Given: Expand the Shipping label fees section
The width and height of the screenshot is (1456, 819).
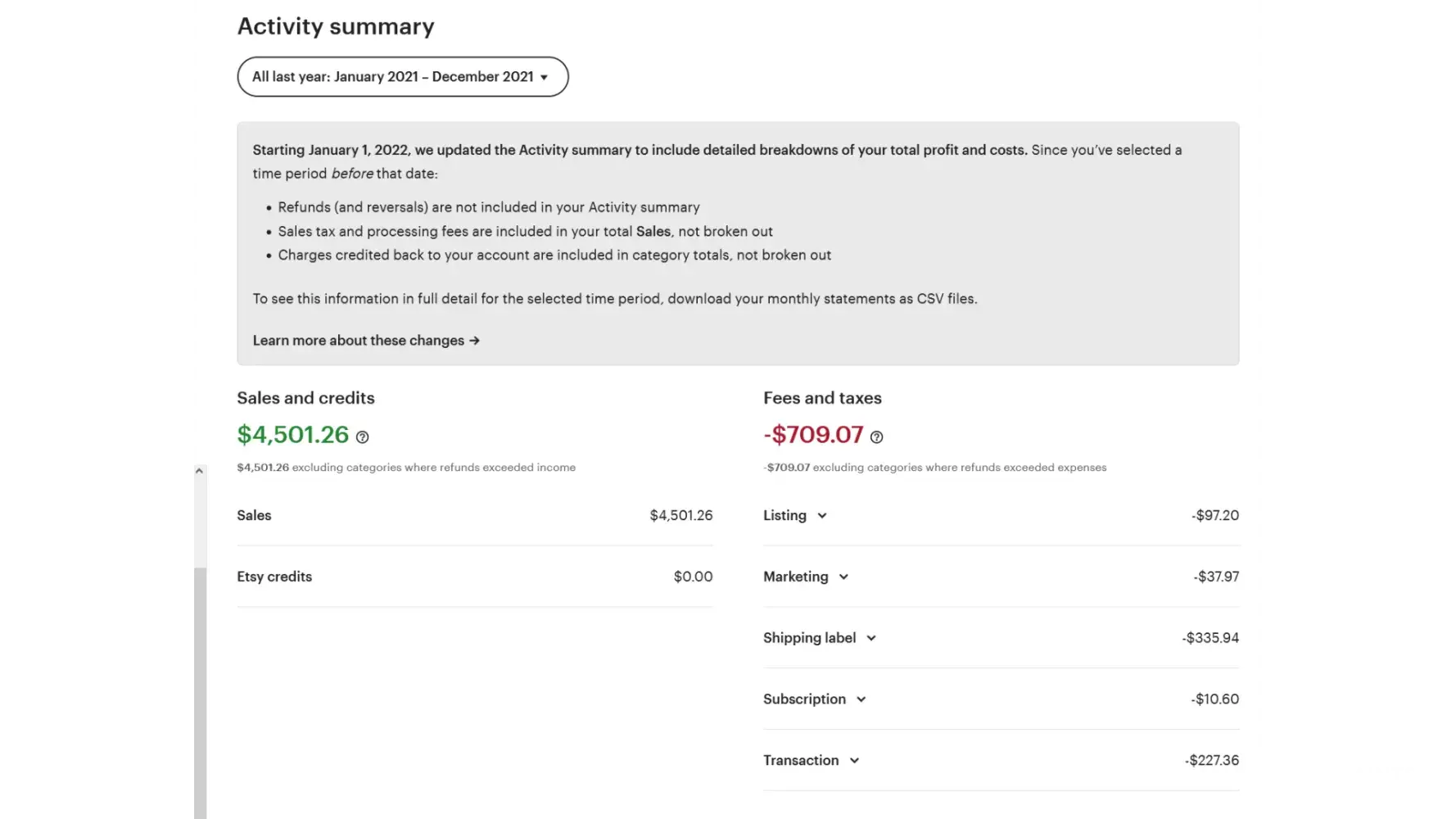Looking at the screenshot, I should point(871,639).
